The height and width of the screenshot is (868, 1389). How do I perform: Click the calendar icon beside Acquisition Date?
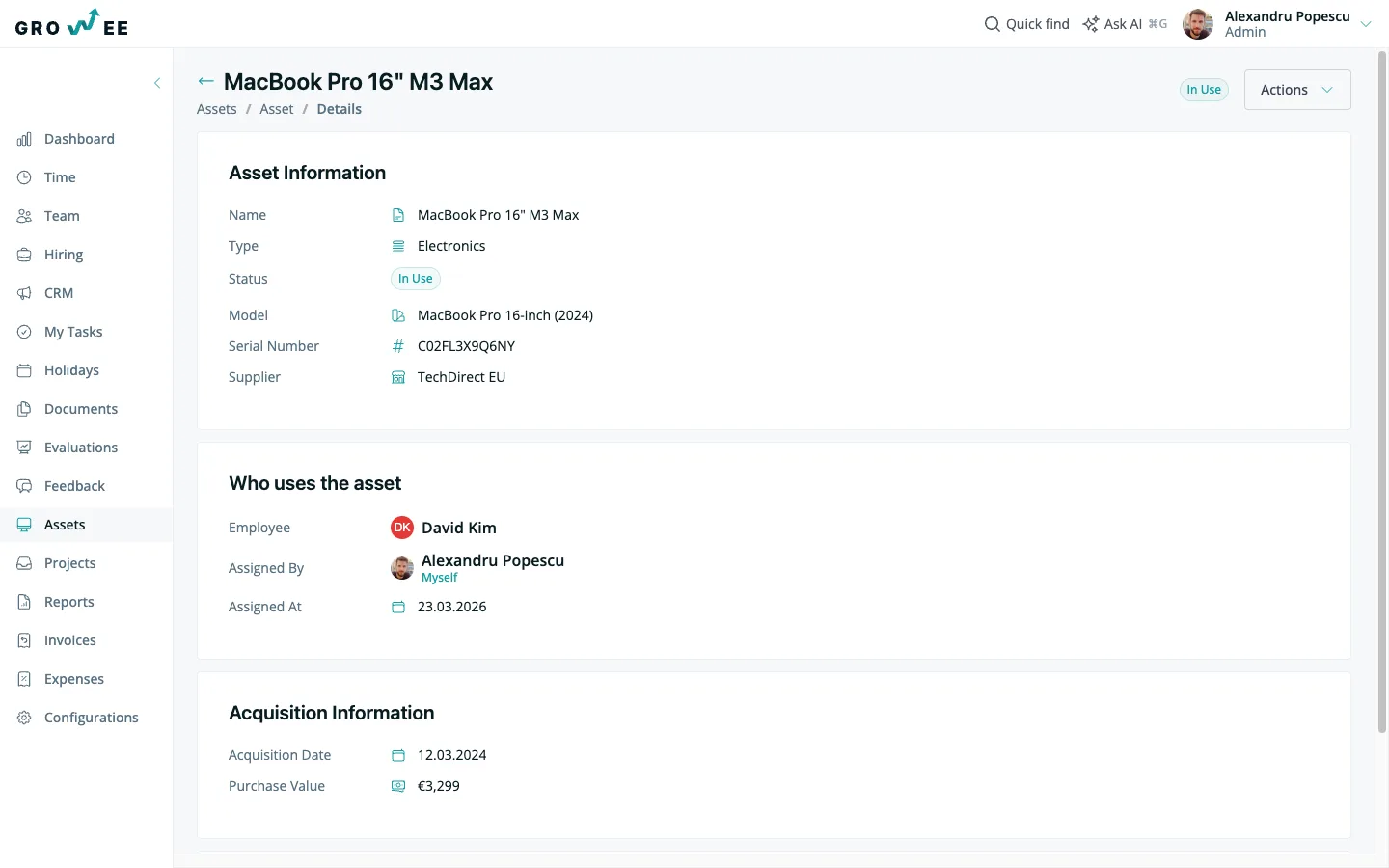tap(398, 755)
